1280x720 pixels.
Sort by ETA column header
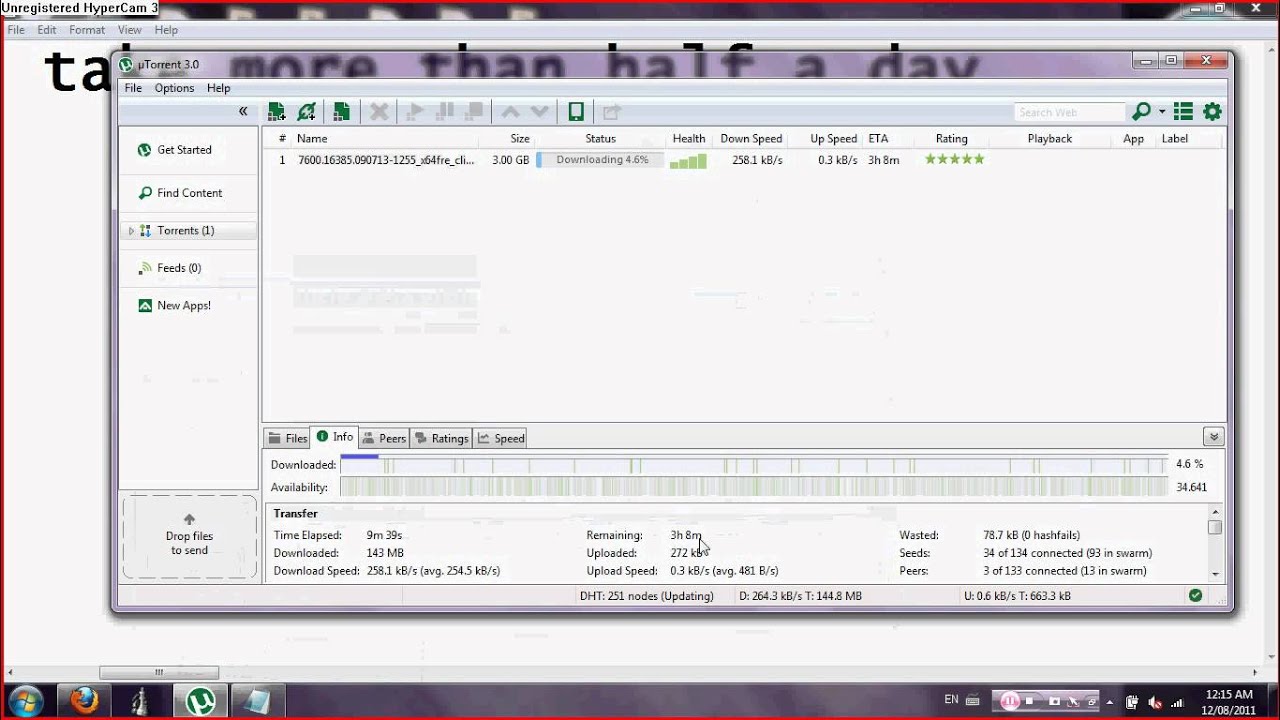click(878, 139)
